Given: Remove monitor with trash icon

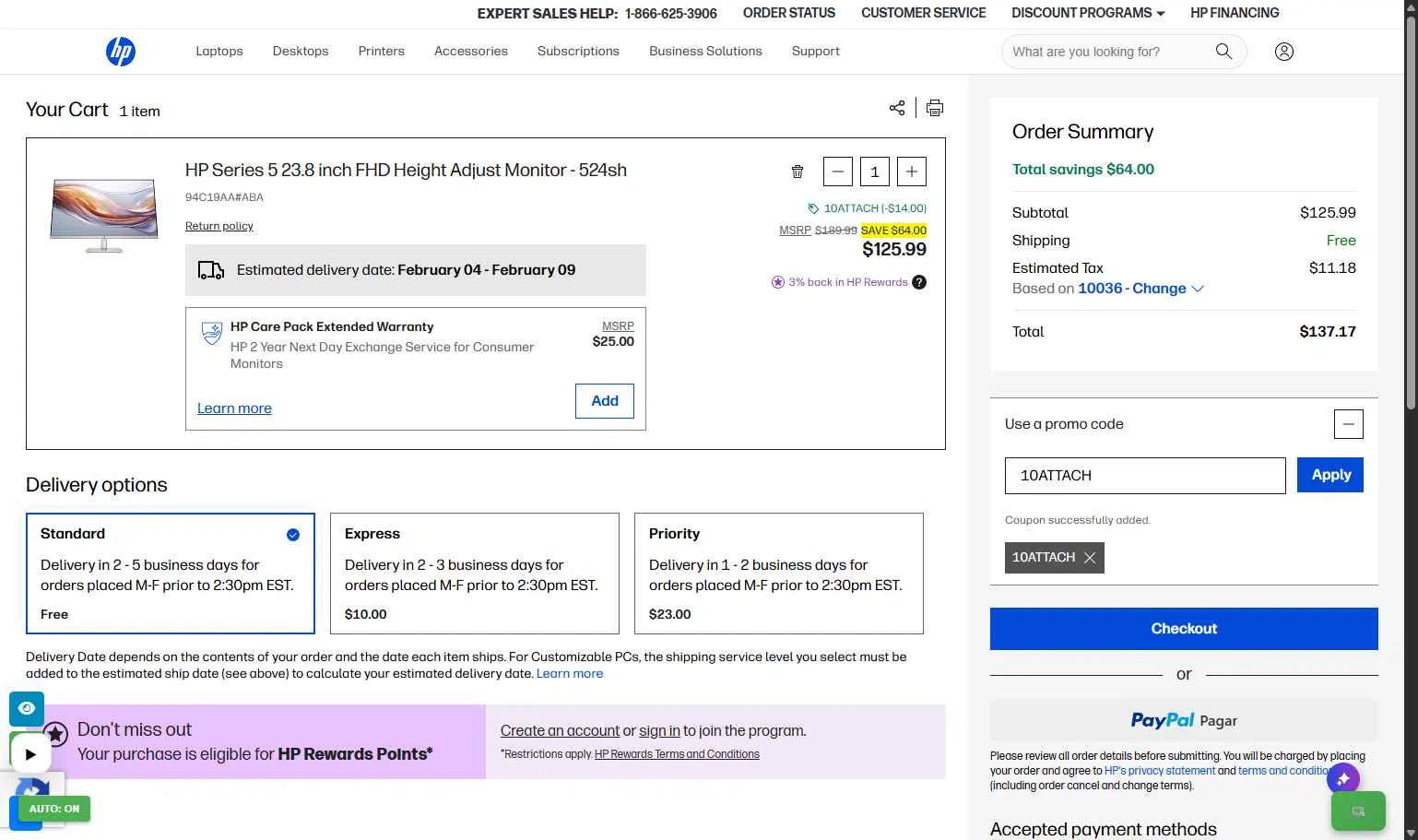Looking at the screenshot, I should pos(798,172).
